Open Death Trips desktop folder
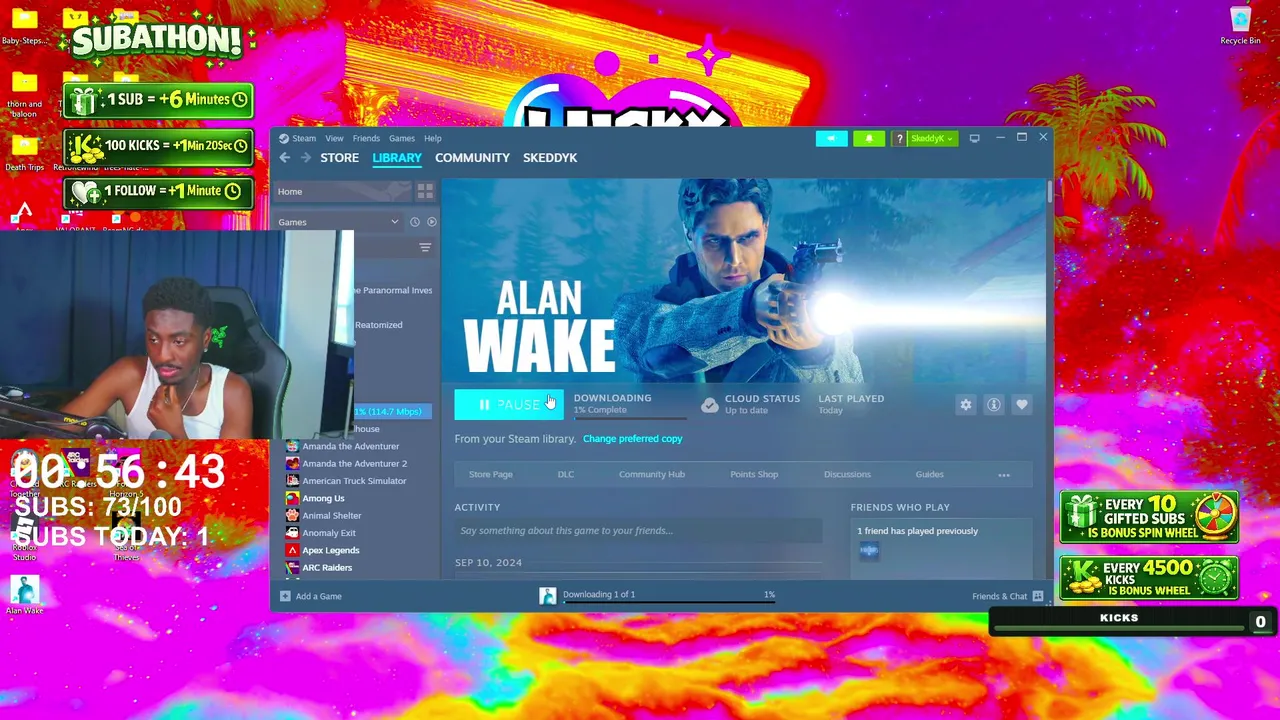The height and width of the screenshot is (720, 1280). (x=24, y=153)
